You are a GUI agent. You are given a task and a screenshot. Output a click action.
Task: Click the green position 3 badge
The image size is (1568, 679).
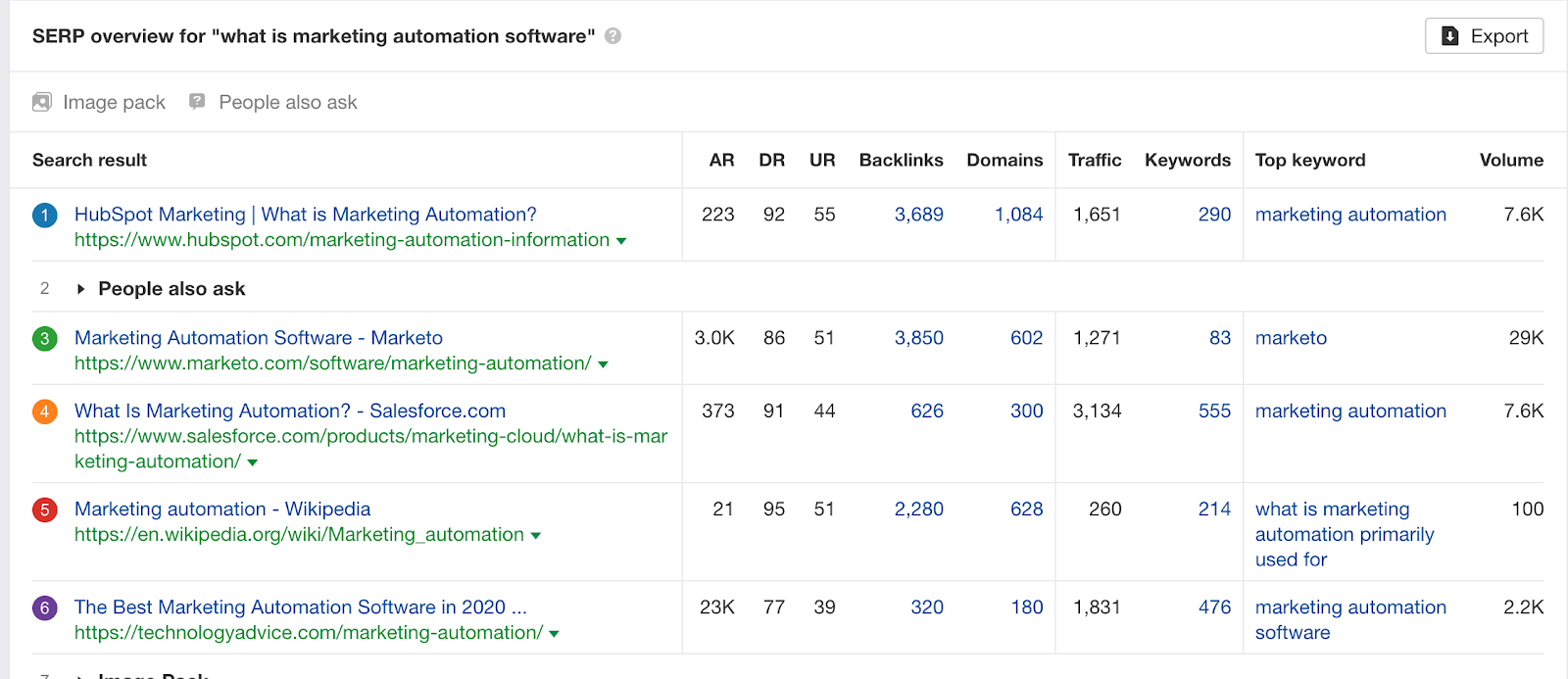coord(45,339)
